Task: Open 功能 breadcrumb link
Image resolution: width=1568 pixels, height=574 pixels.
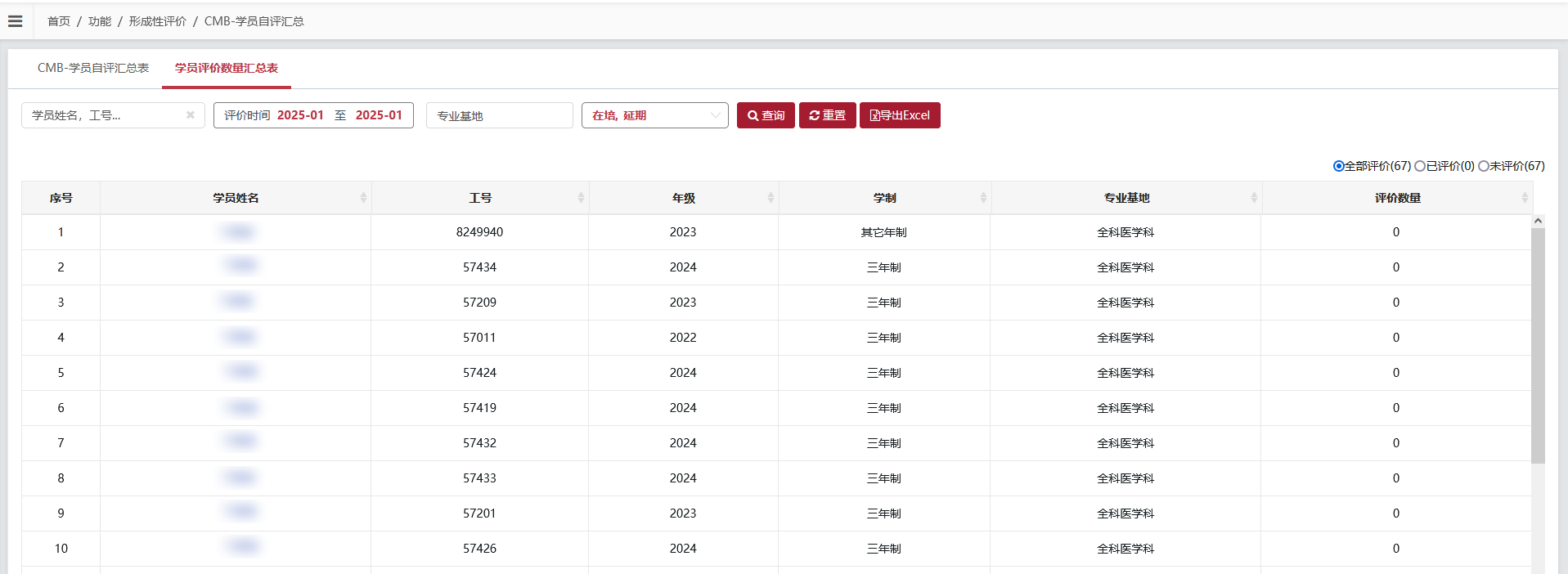Action: pyautogui.click(x=100, y=21)
